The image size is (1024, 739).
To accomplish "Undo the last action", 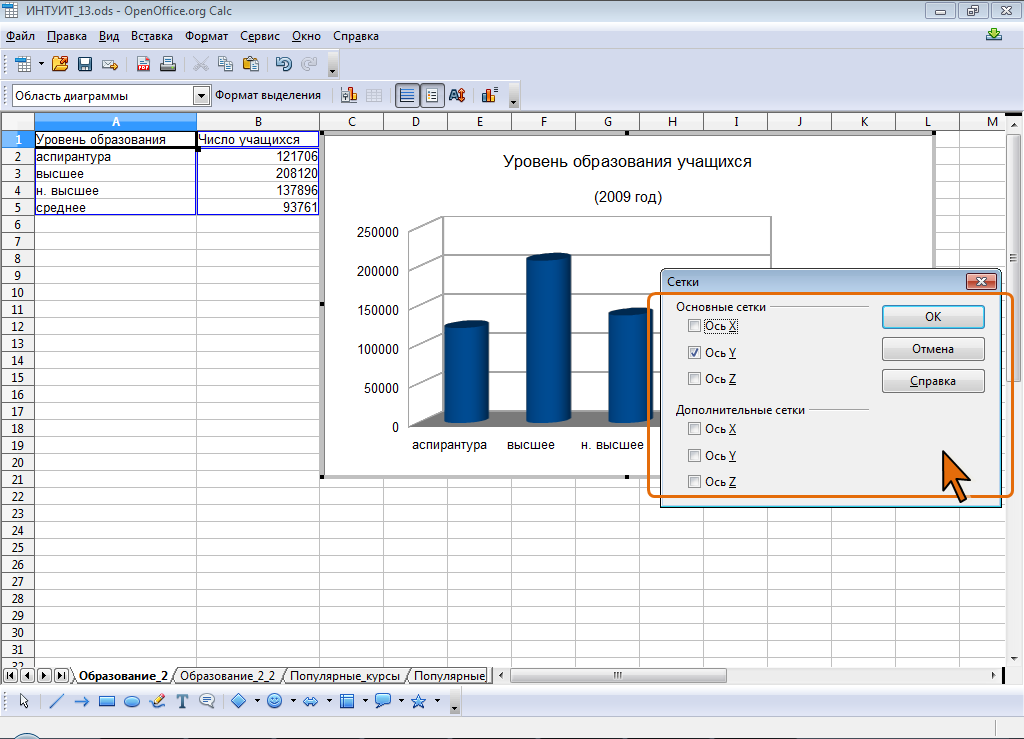I will pyautogui.click(x=283, y=64).
